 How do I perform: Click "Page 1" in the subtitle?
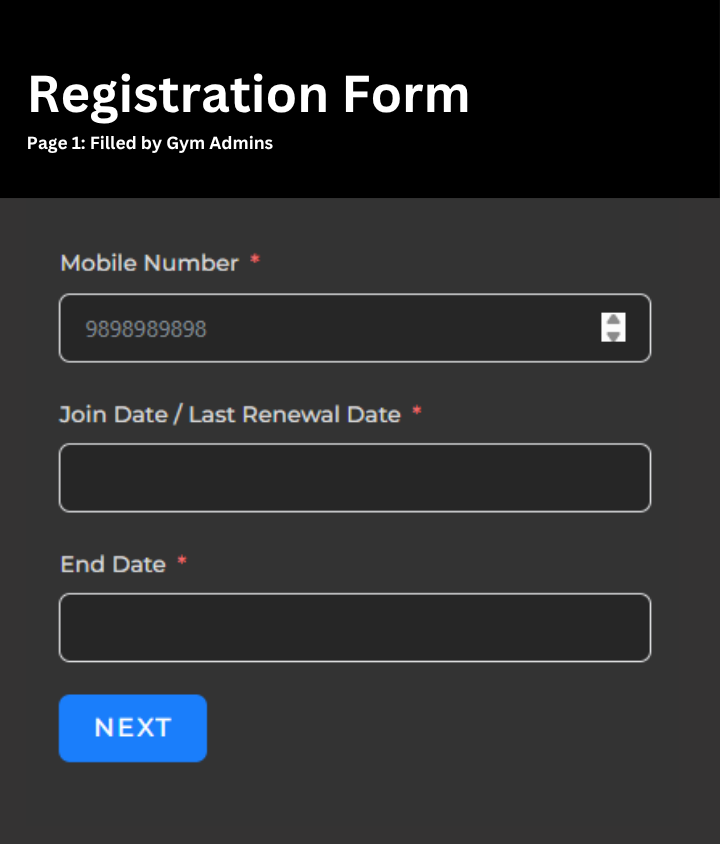click(54, 143)
